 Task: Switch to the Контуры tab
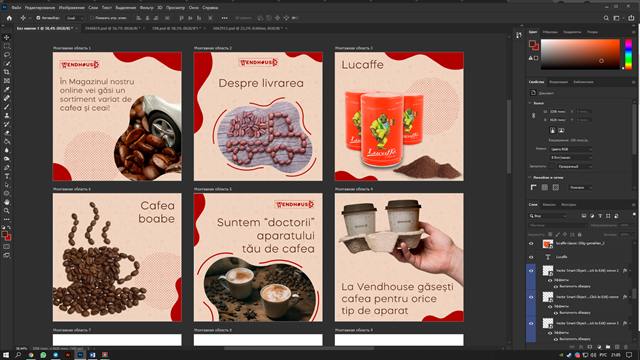point(568,204)
